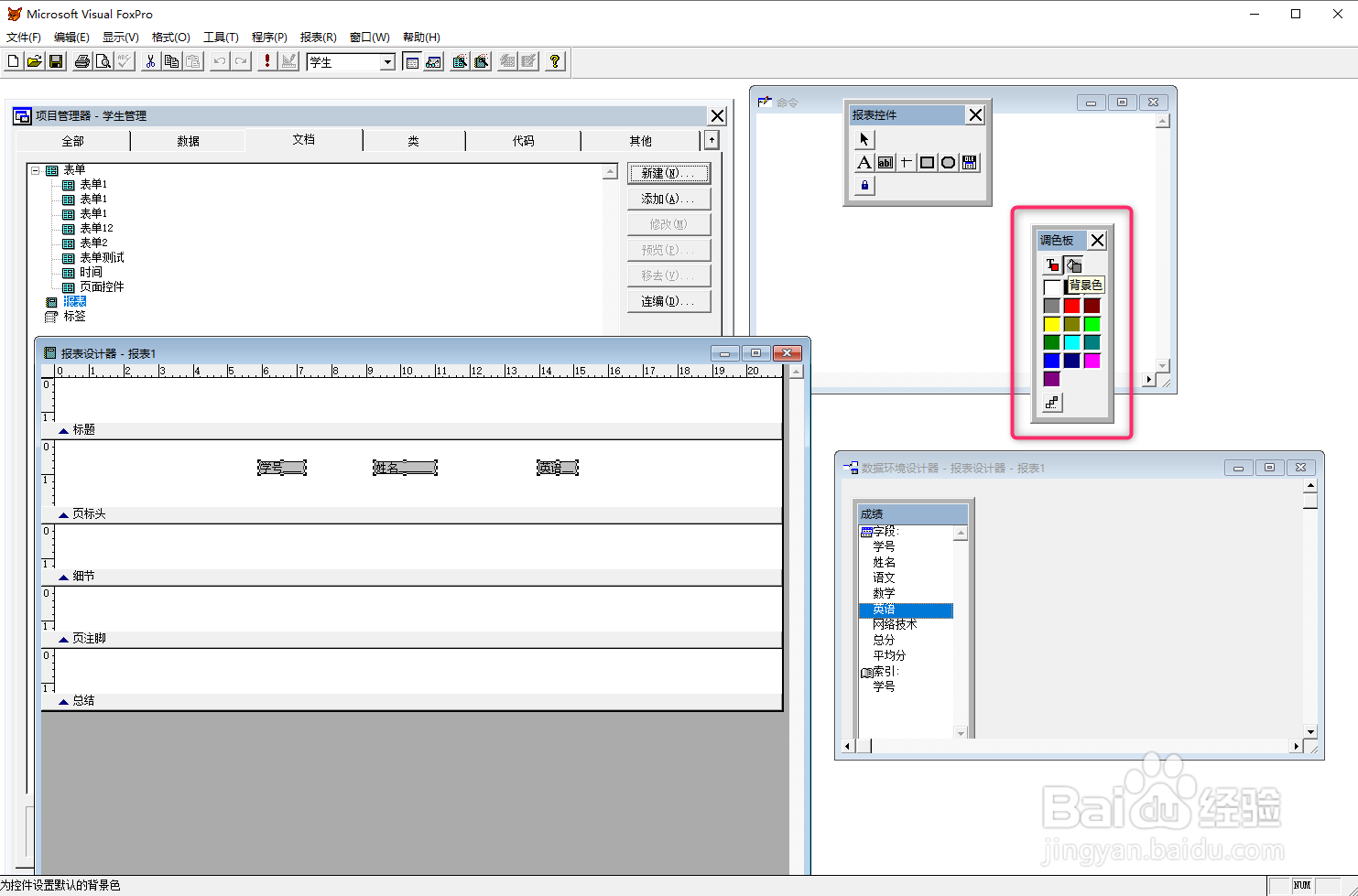This screenshot has width=1358, height=896.
Task: Toggle the Button Lock in 报表控件 toolbox
Action: click(x=864, y=186)
